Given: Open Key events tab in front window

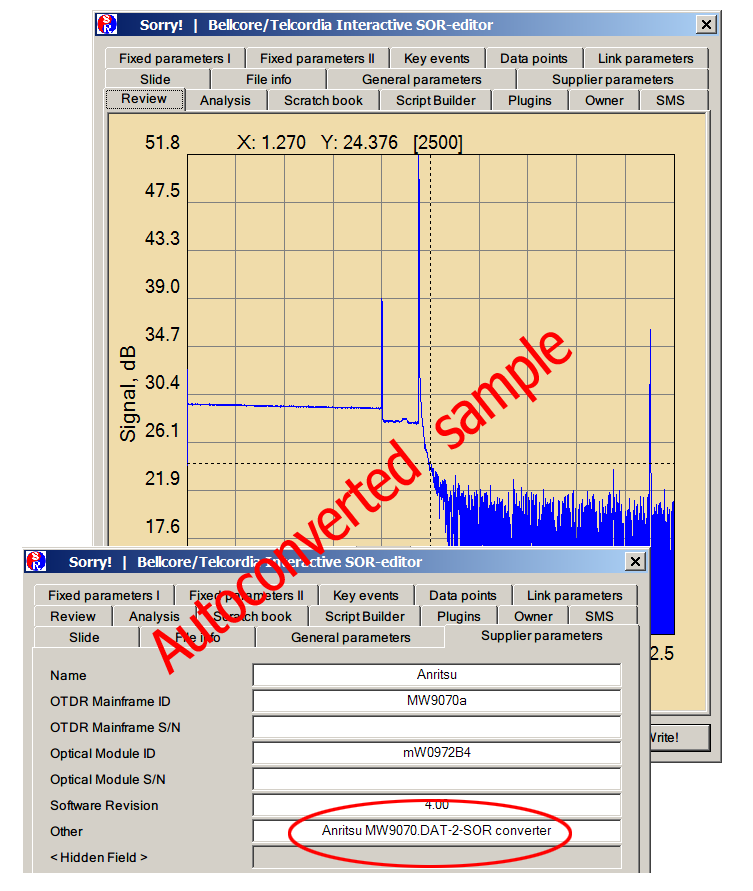Looking at the screenshot, I should [x=365, y=596].
